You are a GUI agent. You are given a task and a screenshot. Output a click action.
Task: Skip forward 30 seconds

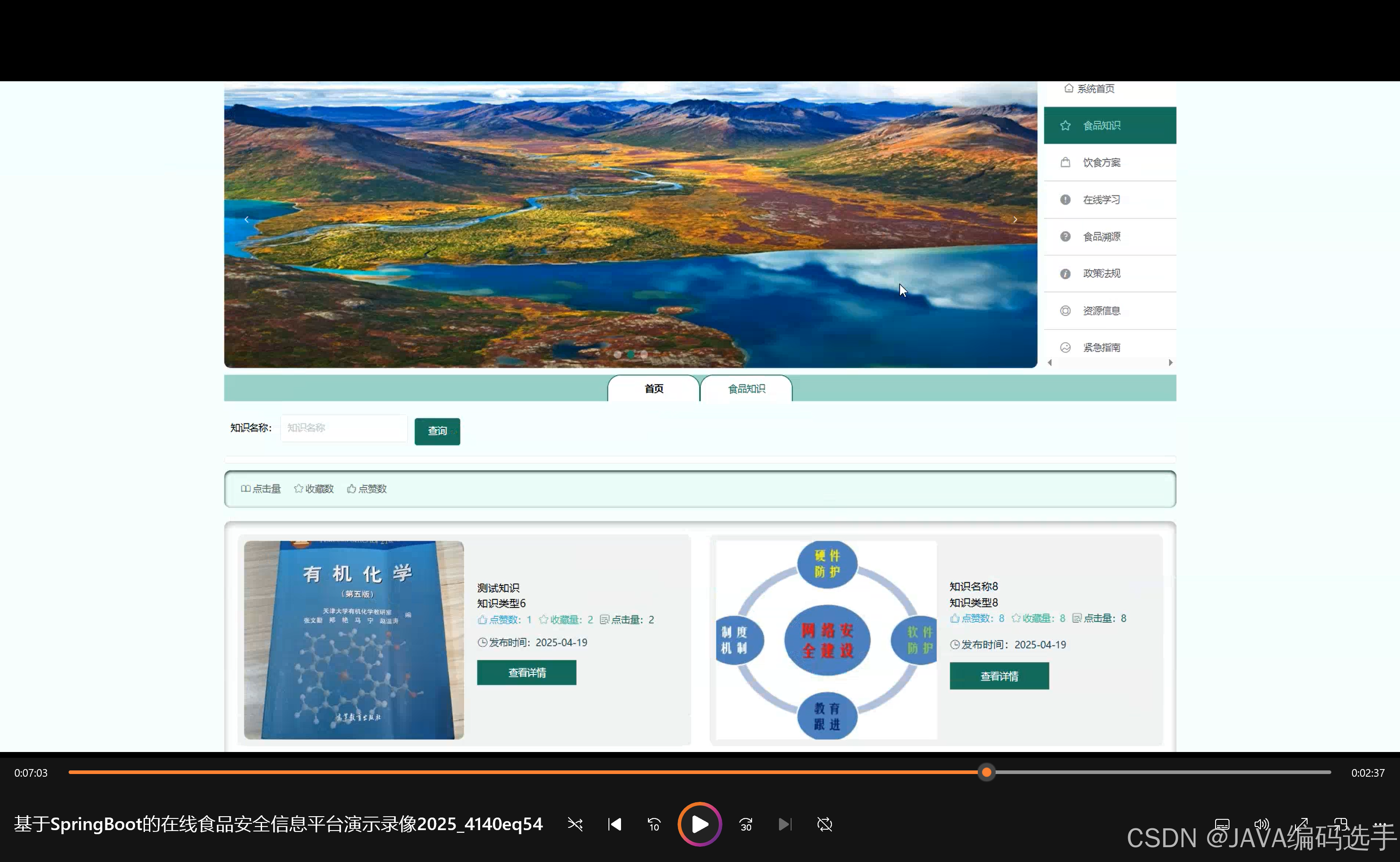(x=745, y=824)
